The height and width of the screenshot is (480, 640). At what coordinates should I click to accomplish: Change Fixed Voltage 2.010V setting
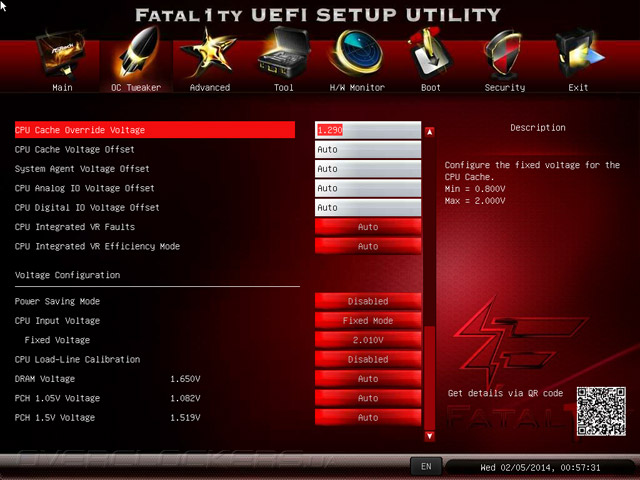[368, 340]
